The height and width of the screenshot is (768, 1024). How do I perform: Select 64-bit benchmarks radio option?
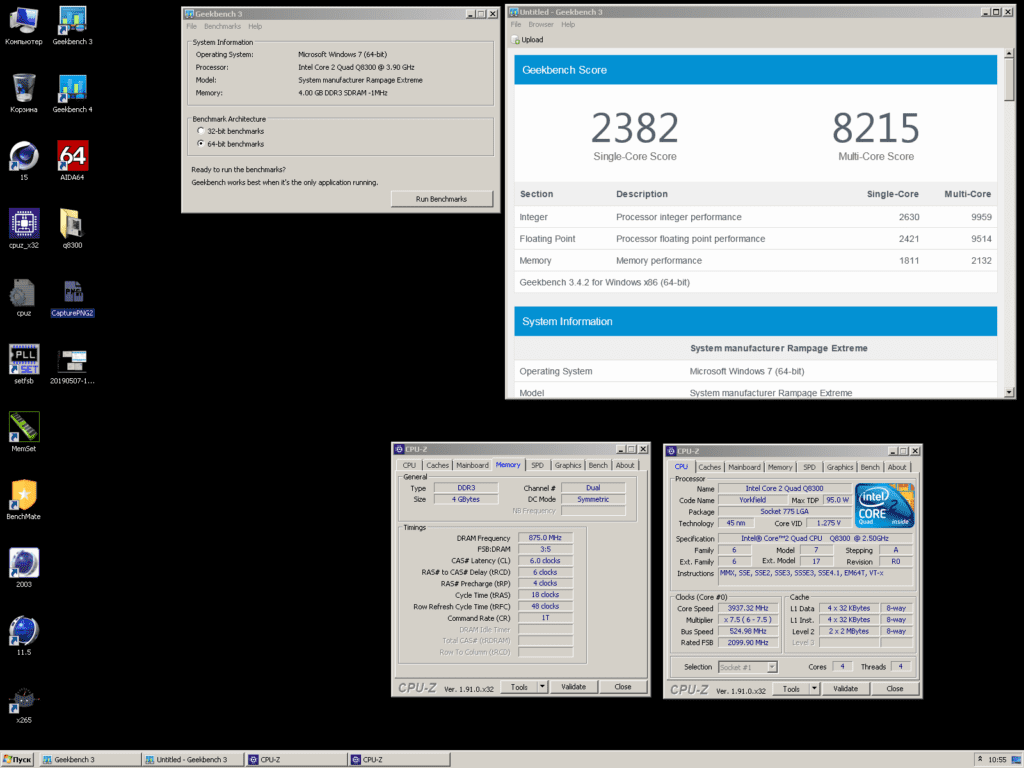200,144
